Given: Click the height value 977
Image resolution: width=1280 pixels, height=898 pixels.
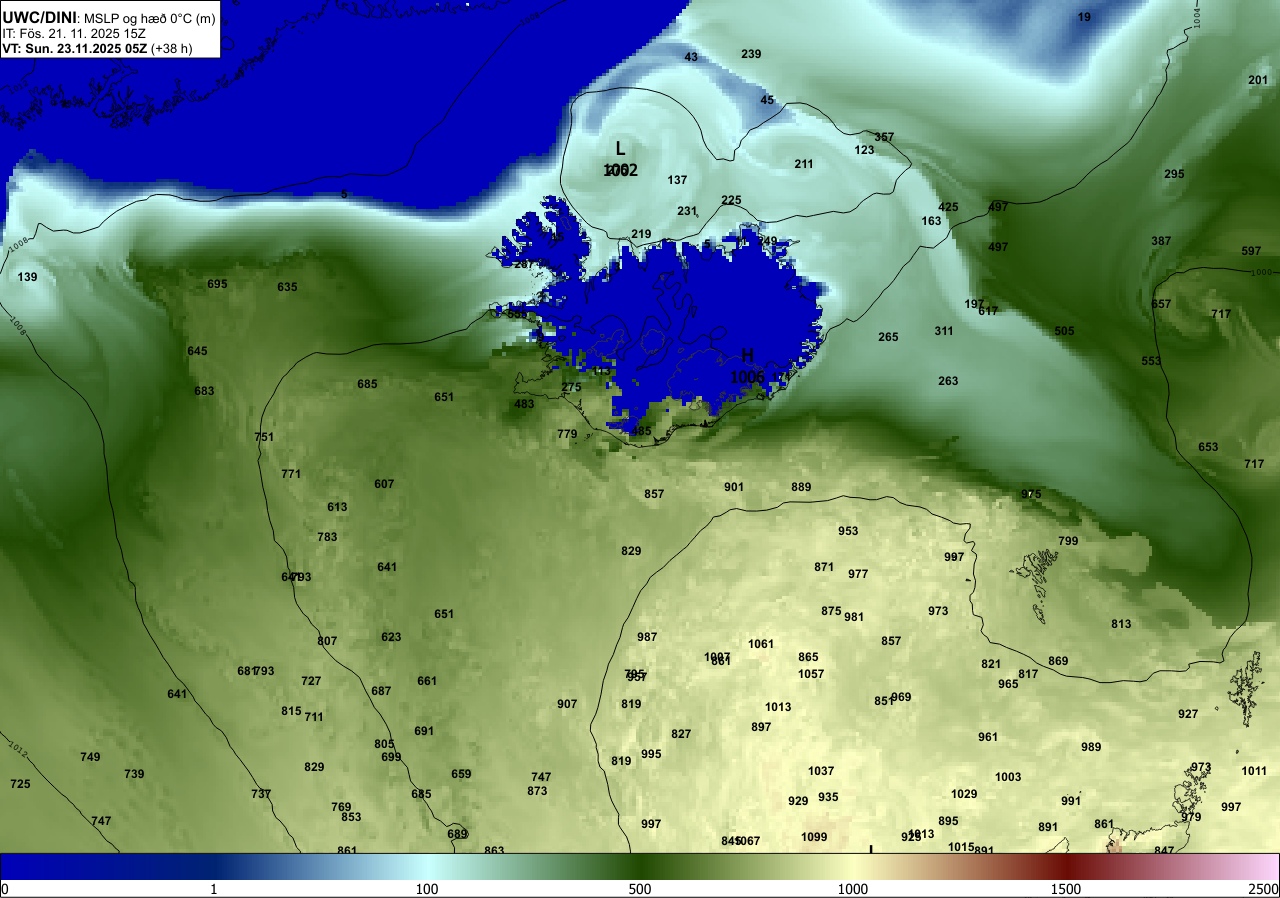Looking at the screenshot, I should coord(858,574).
